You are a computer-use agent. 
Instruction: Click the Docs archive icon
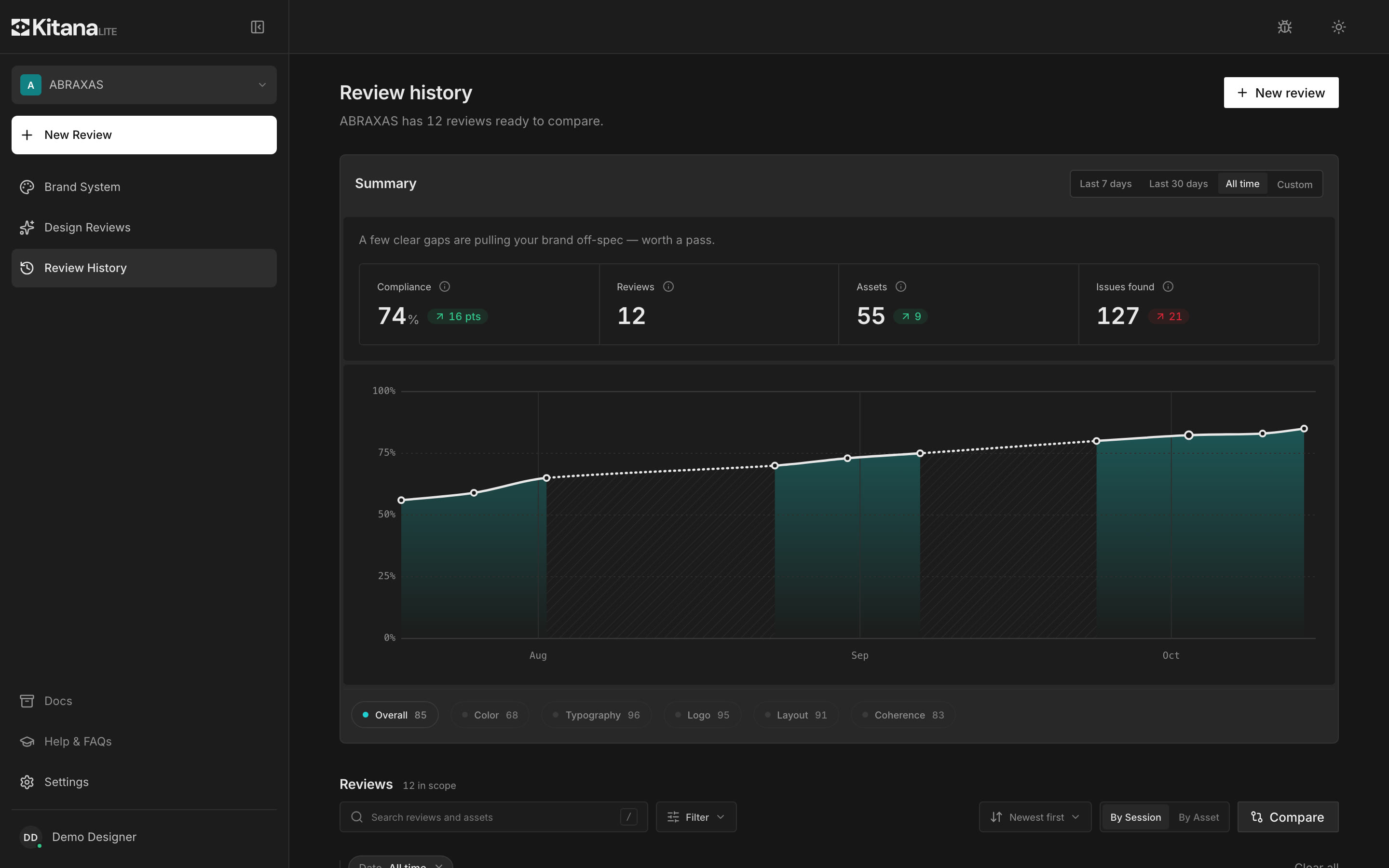pos(27,701)
